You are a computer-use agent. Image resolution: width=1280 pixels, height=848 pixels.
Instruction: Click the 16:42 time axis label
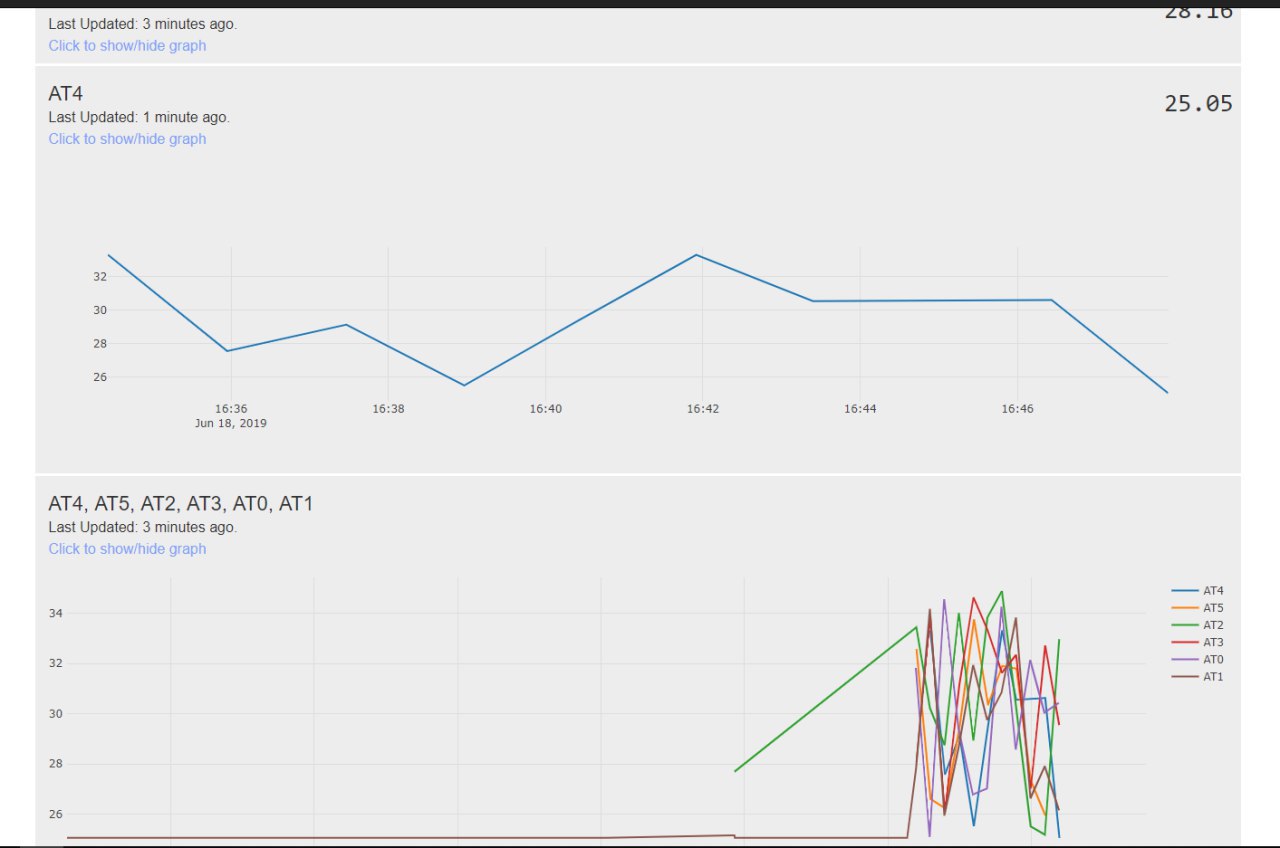[702, 409]
